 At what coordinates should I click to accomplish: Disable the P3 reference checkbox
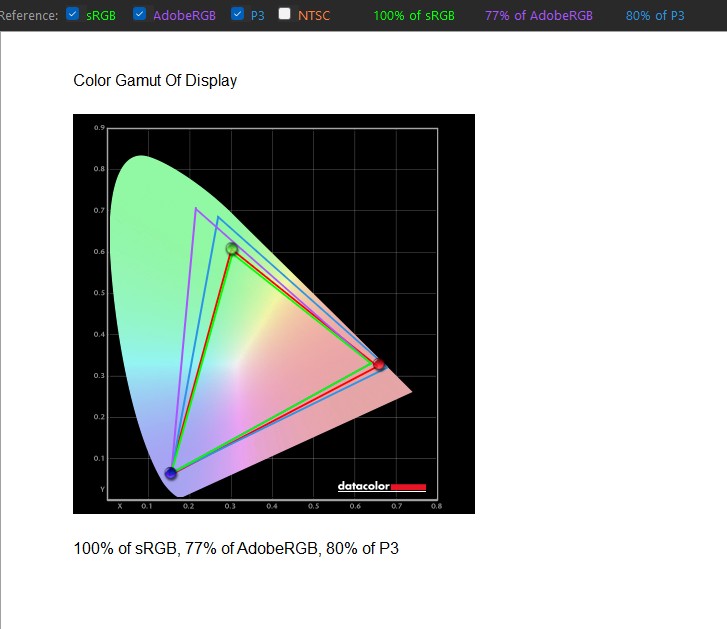[237, 14]
